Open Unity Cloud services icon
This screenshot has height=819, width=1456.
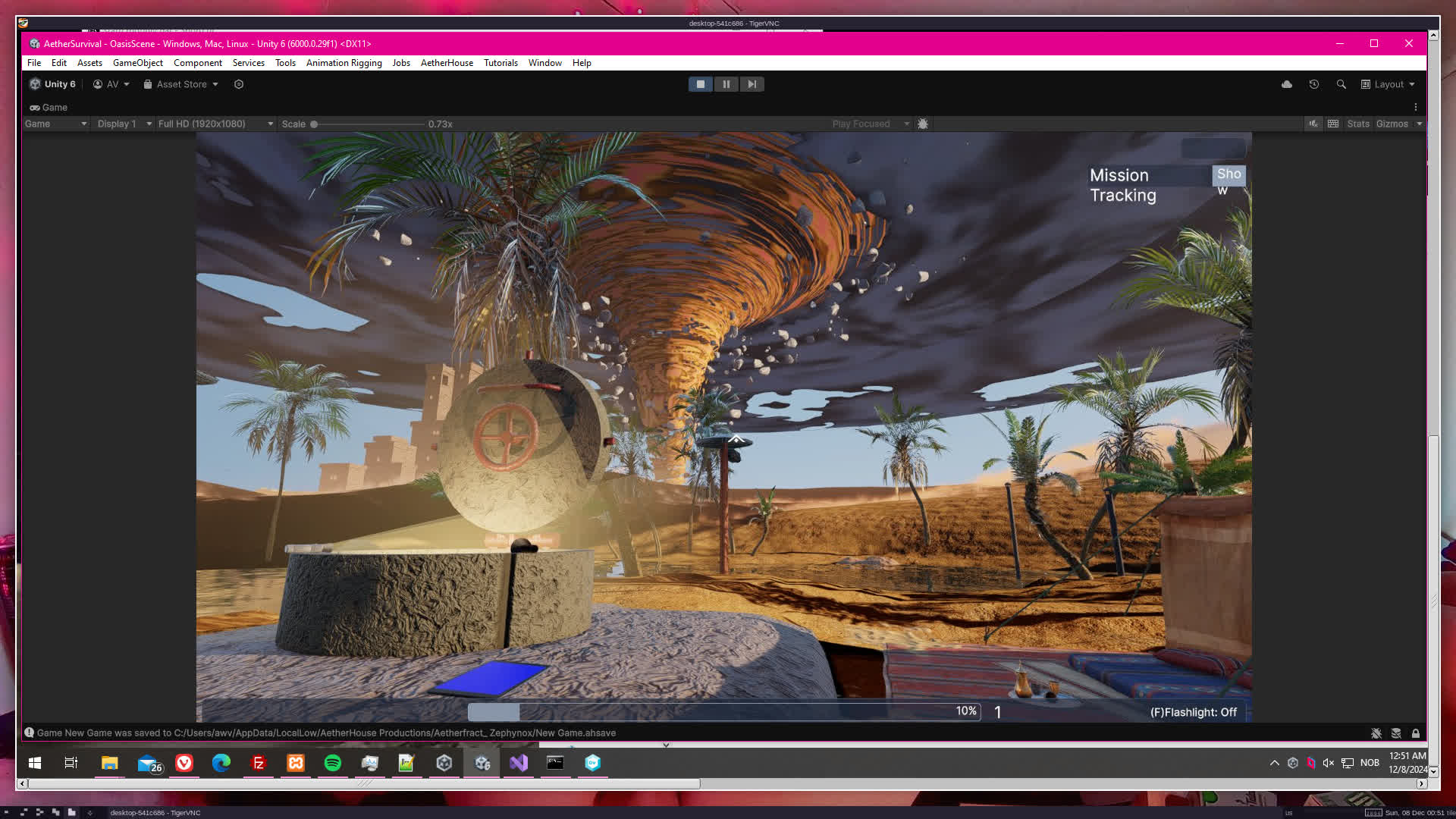[1287, 84]
